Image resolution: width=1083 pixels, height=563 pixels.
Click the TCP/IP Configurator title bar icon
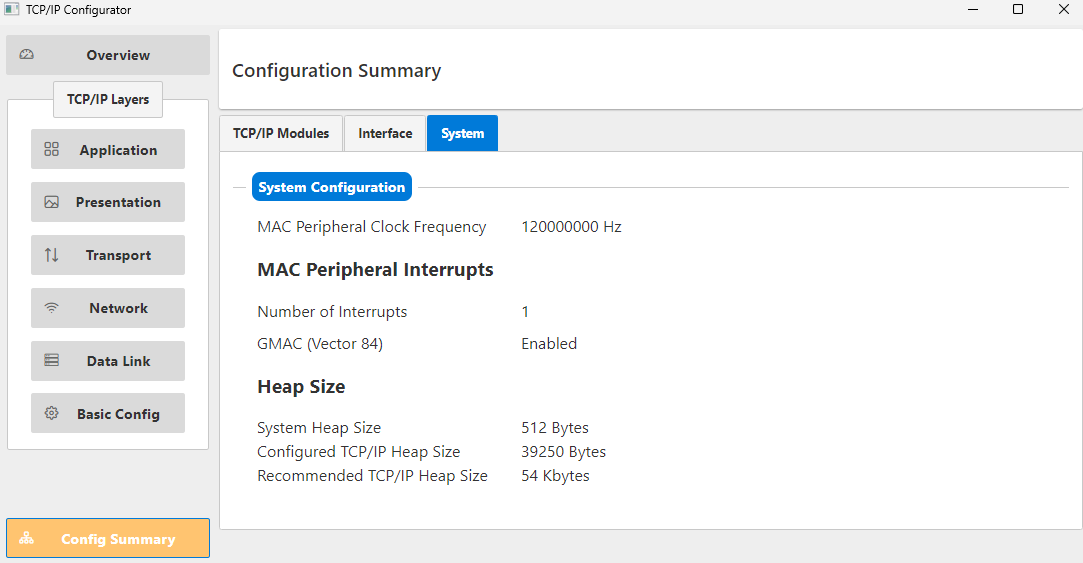point(12,10)
